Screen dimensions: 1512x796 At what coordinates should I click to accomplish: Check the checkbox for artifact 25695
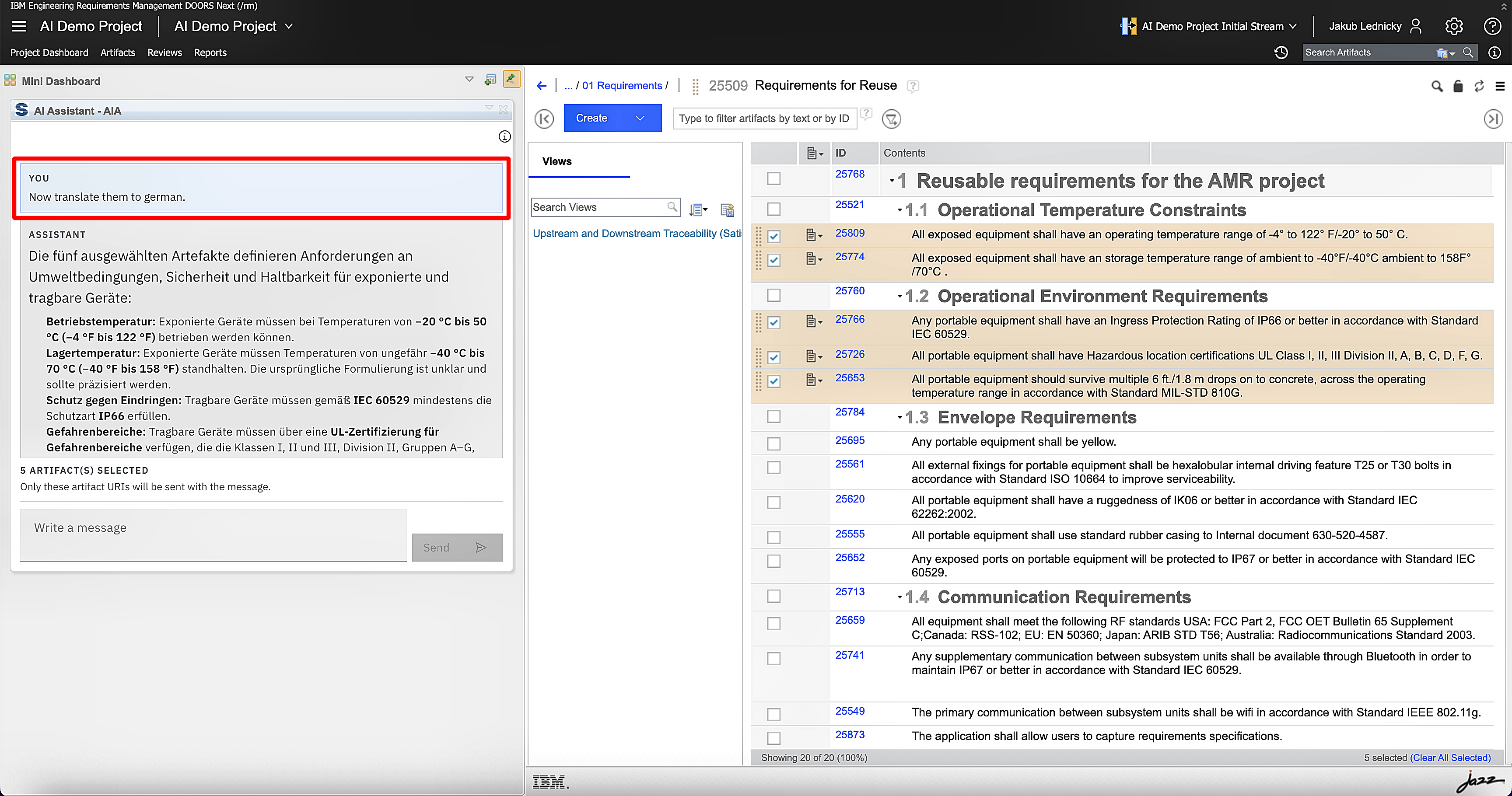click(x=773, y=444)
